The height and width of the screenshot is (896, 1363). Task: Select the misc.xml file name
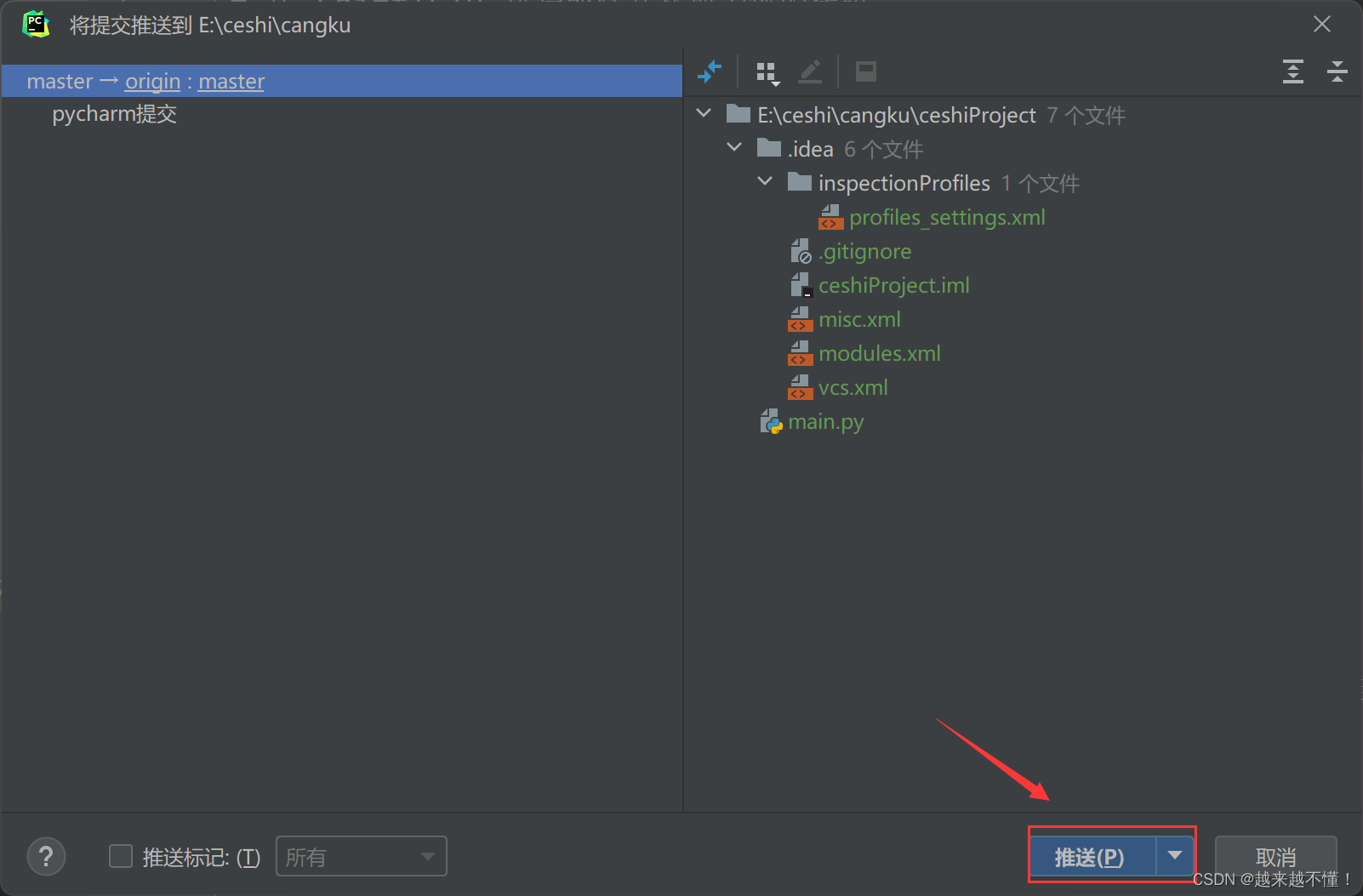point(859,320)
